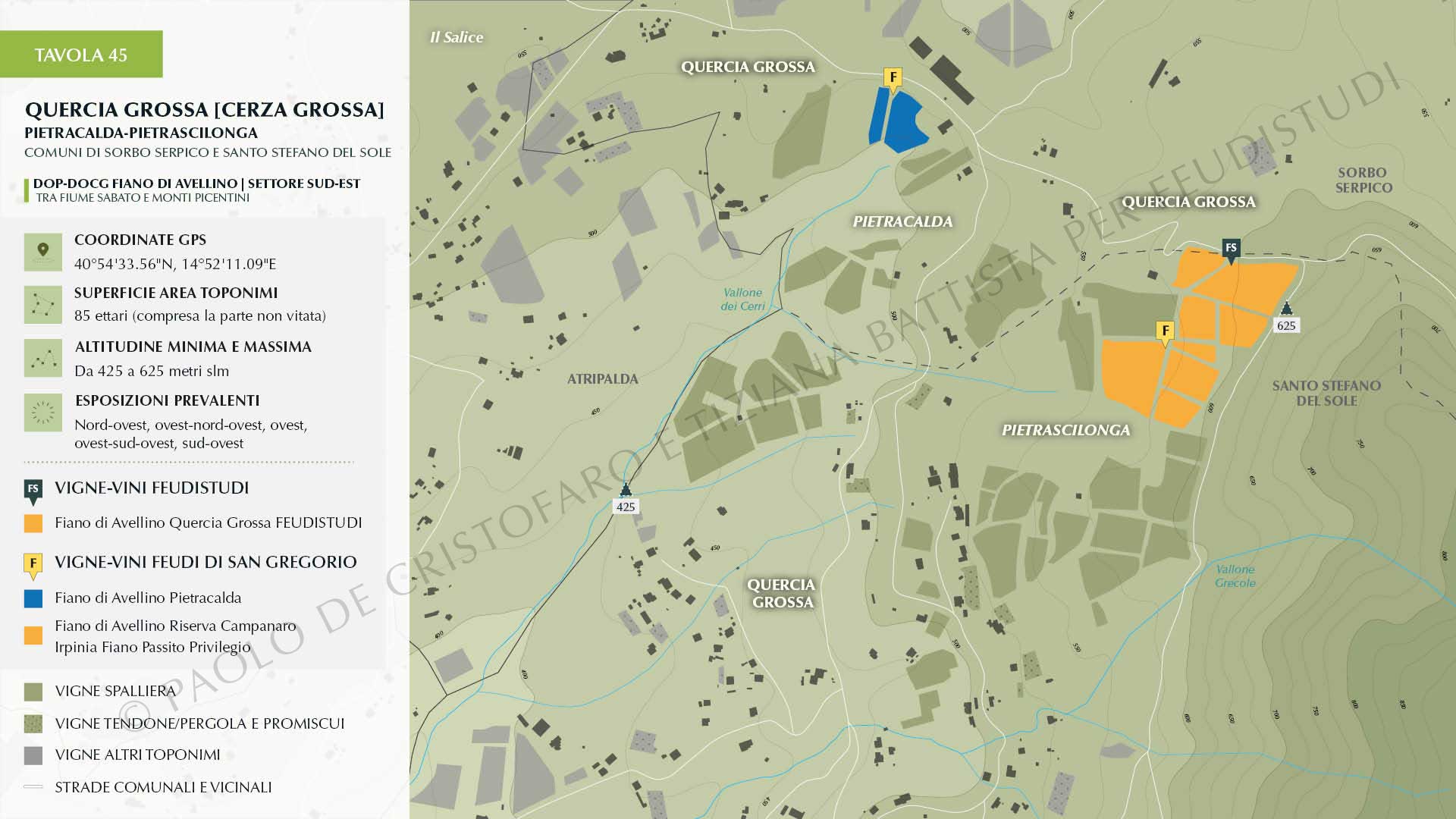Click the Pietracalda map label
The image size is (1456, 819).
click(902, 221)
